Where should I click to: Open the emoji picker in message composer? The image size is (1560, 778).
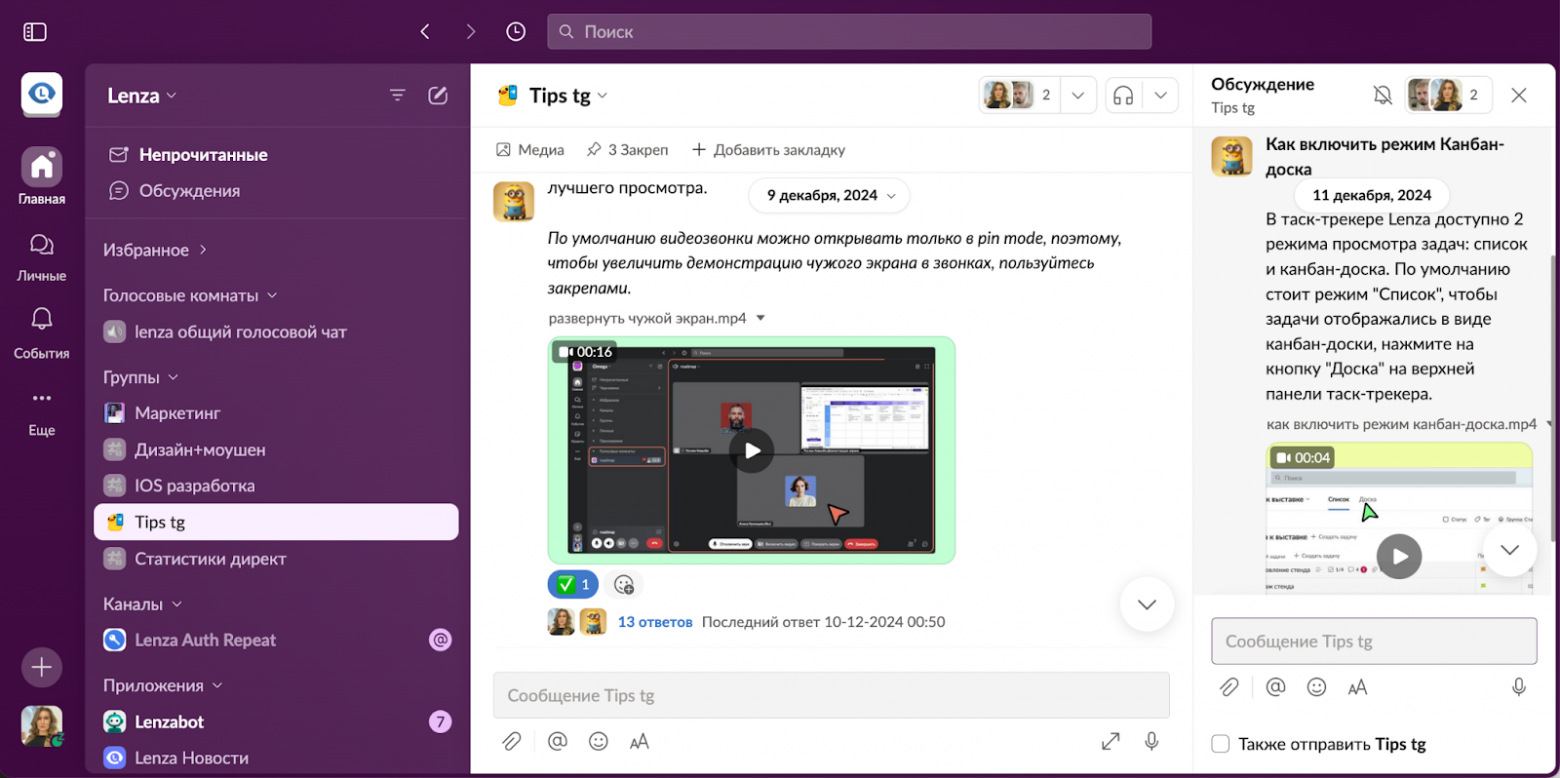(x=598, y=741)
